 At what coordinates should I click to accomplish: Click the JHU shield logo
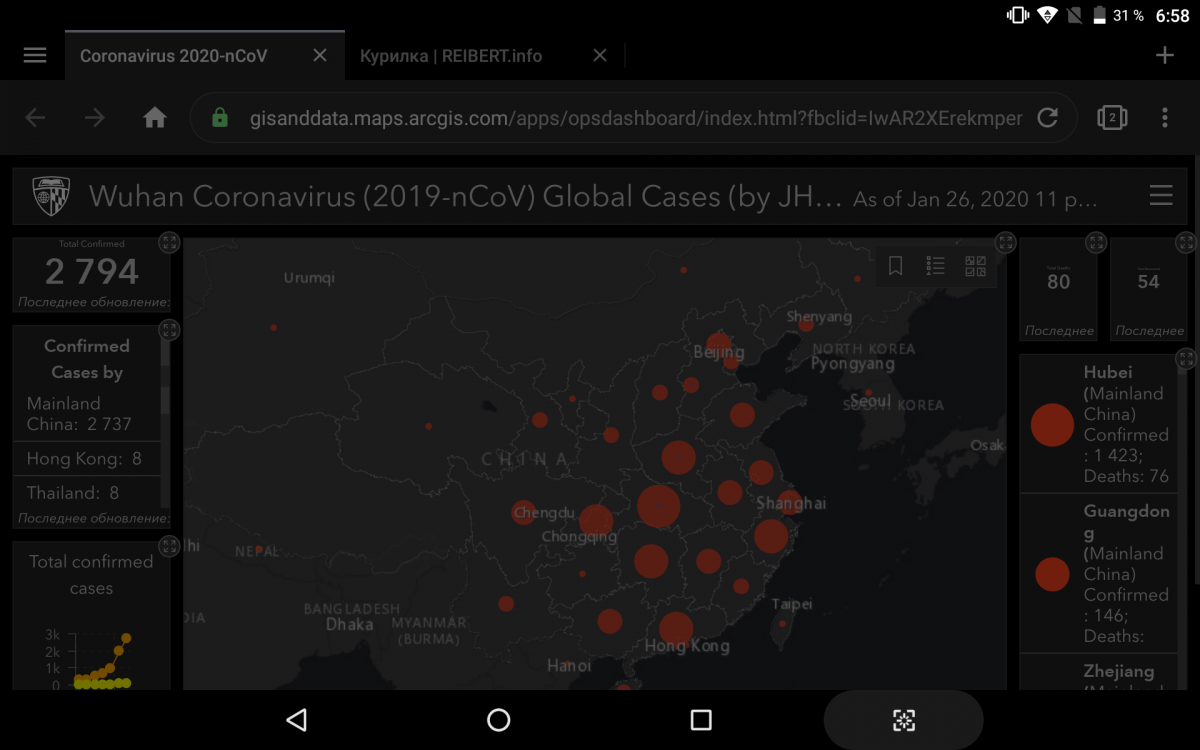(52, 196)
